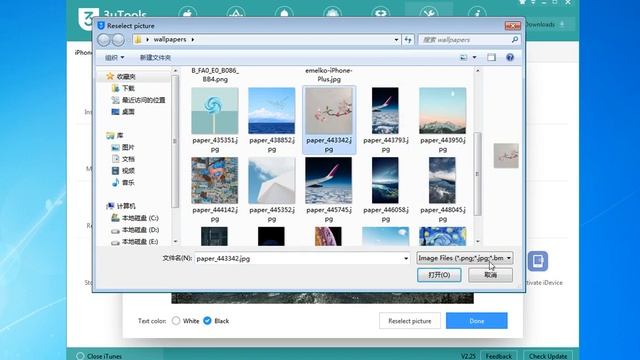Select the local disk (D:) drive
The height and width of the screenshot is (360, 640).
coord(136,230)
